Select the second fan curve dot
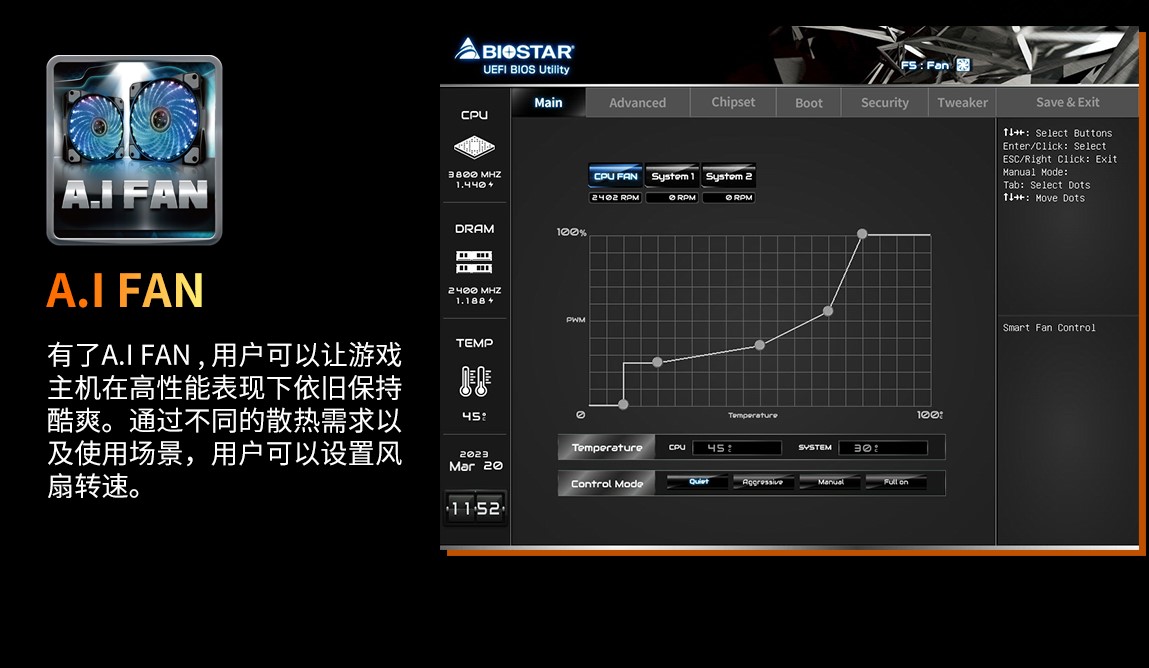The height and width of the screenshot is (668, 1149). pyautogui.click(x=657, y=362)
